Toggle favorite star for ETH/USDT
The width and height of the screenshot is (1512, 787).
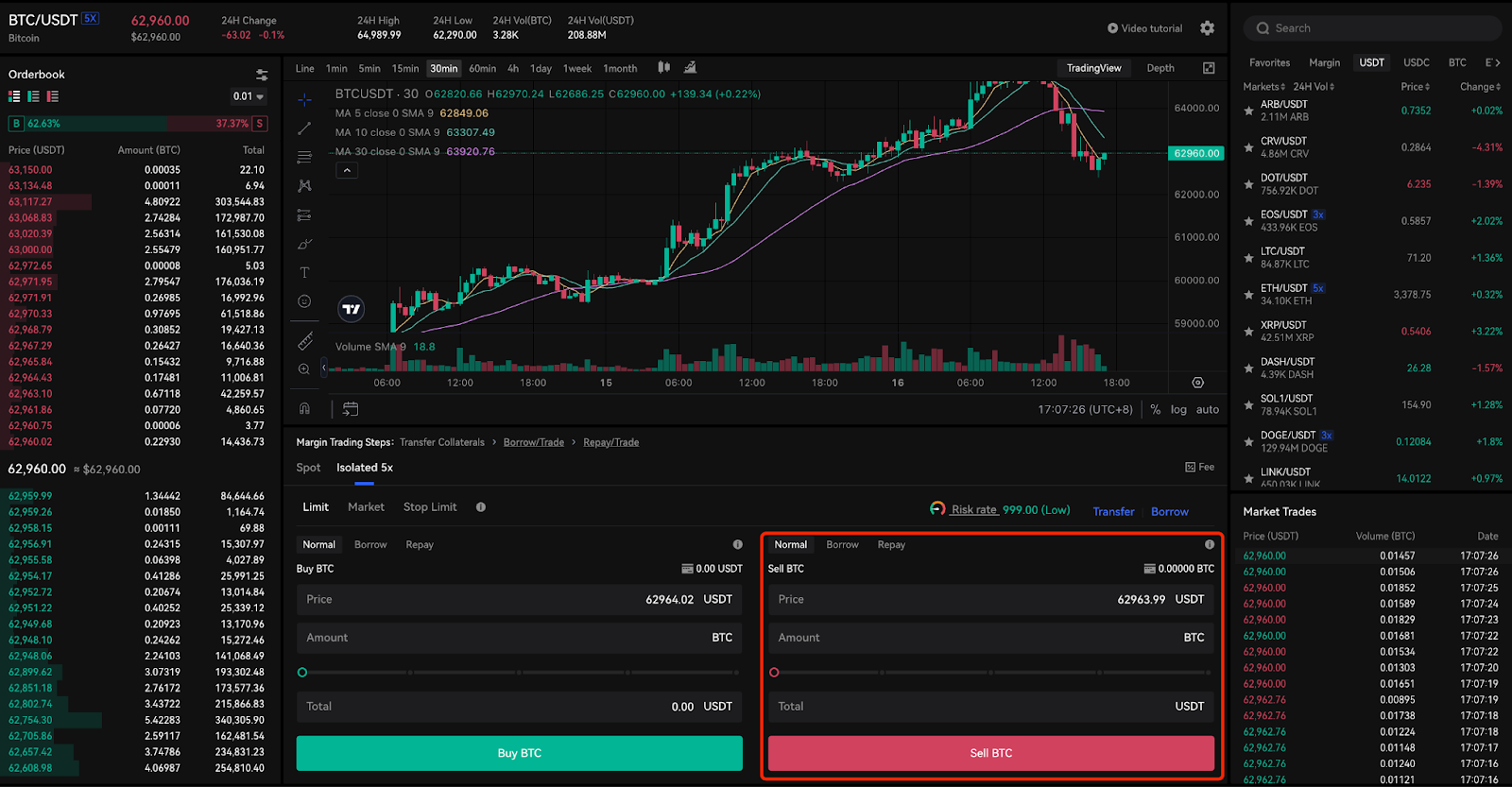(1248, 296)
